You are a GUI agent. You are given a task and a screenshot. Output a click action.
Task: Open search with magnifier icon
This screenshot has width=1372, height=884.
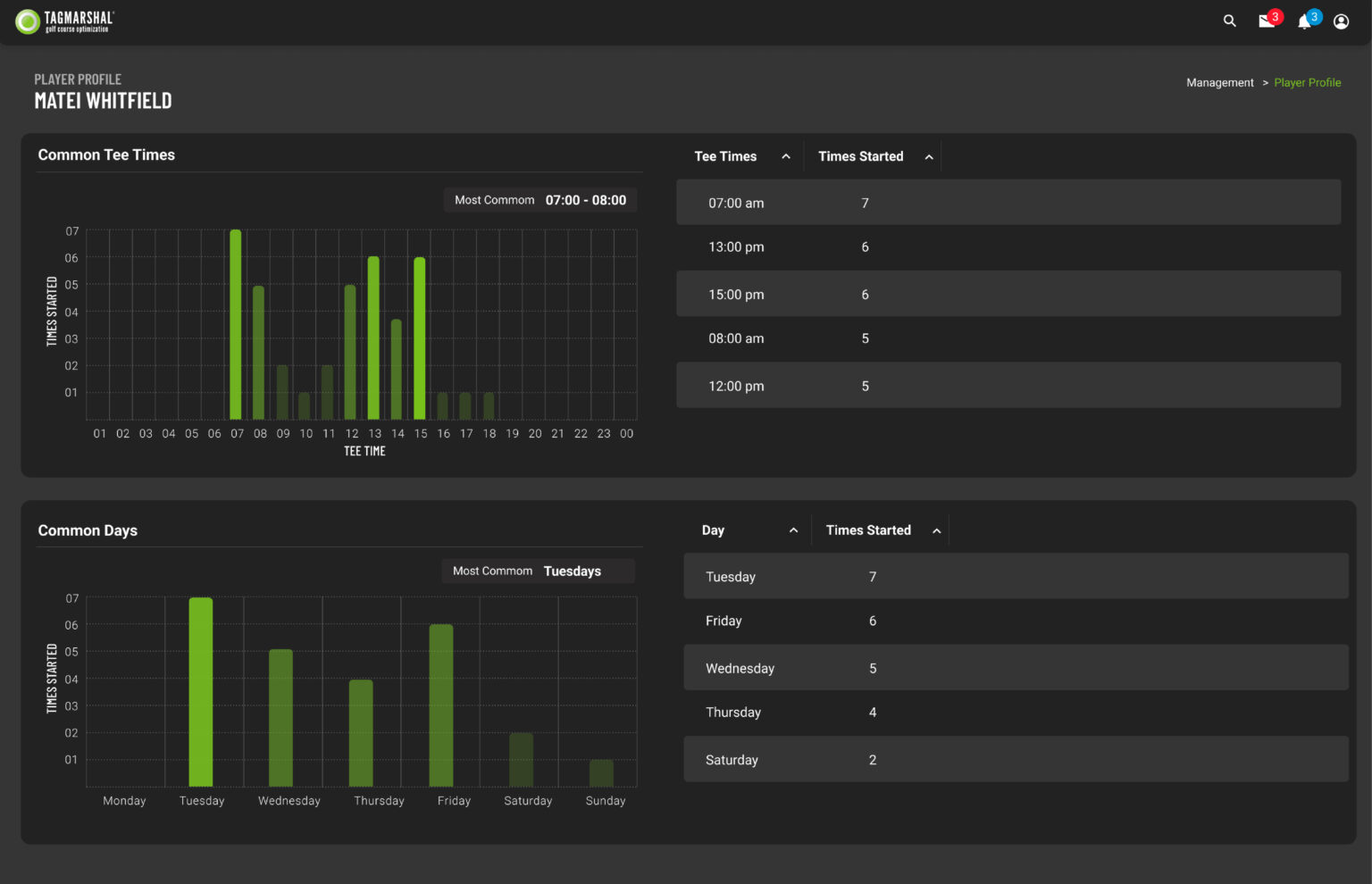(1229, 21)
